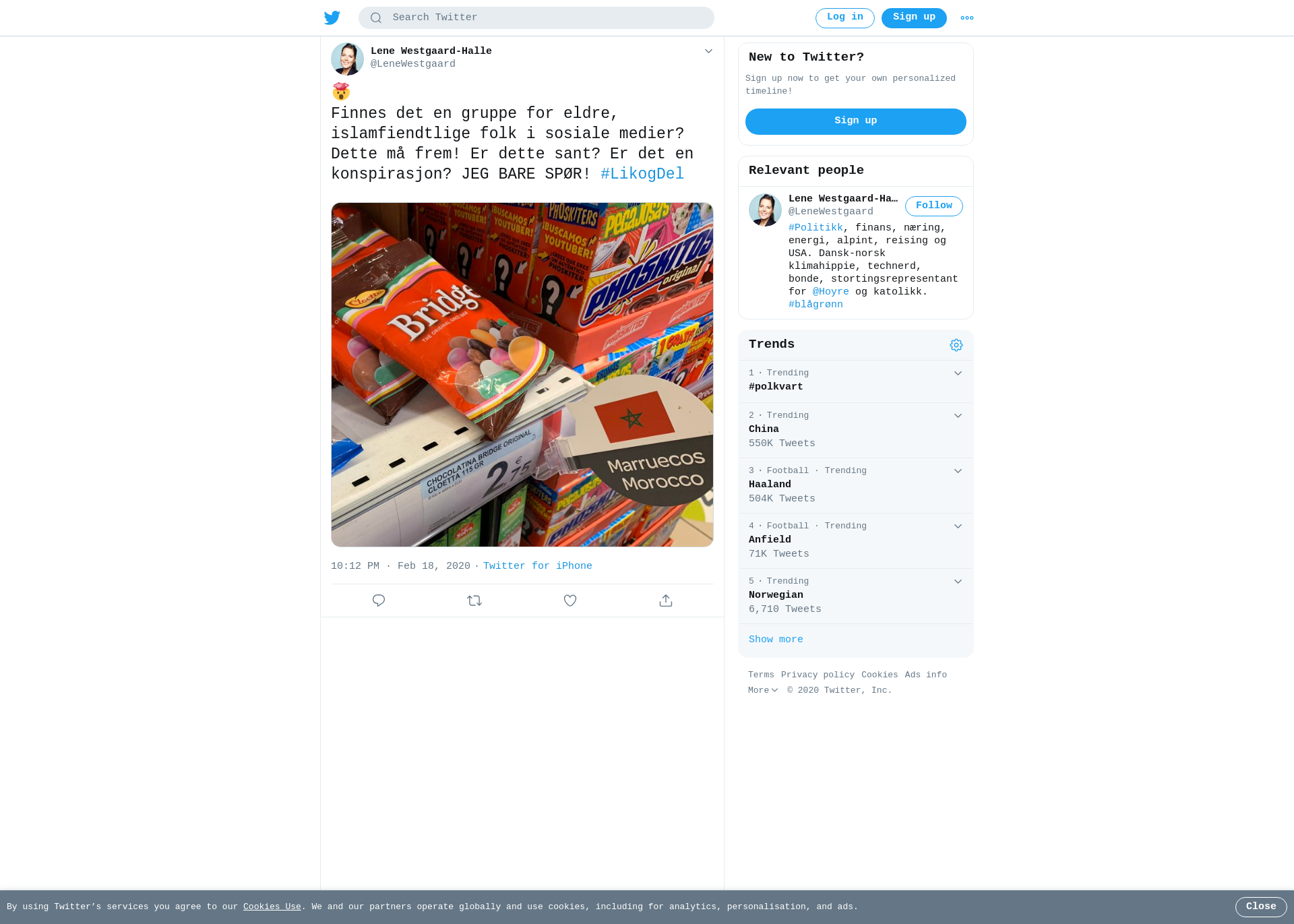The height and width of the screenshot is (924, 1294).
Task: Expand options for Haaland trend
Action: pyautogui.click(x=958, y=471)
